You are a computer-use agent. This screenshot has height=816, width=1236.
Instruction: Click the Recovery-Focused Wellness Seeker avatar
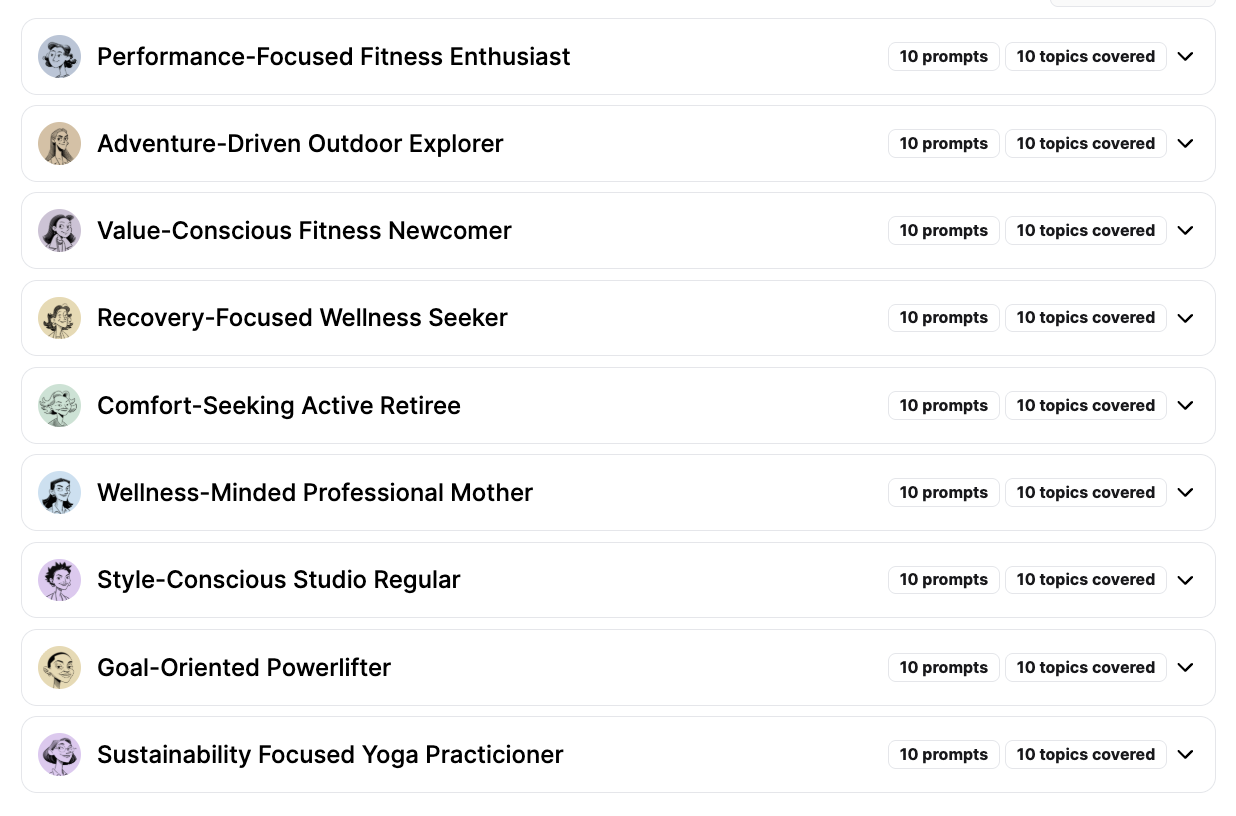[59, 318]
